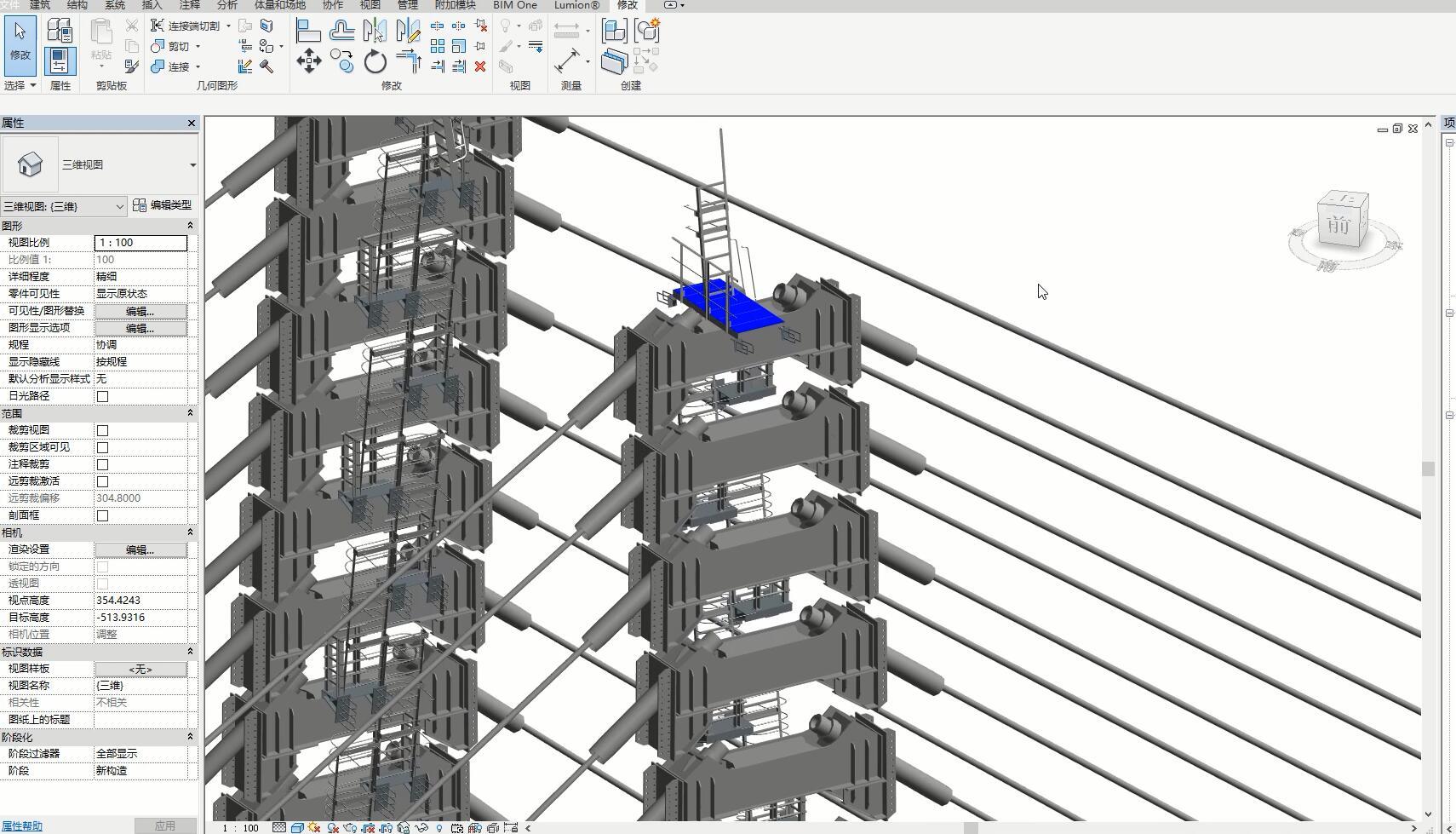The image size is (1456, 834).
Task: Click the Pin element icon
Action: pyautogui.click(x=480, y=46)
